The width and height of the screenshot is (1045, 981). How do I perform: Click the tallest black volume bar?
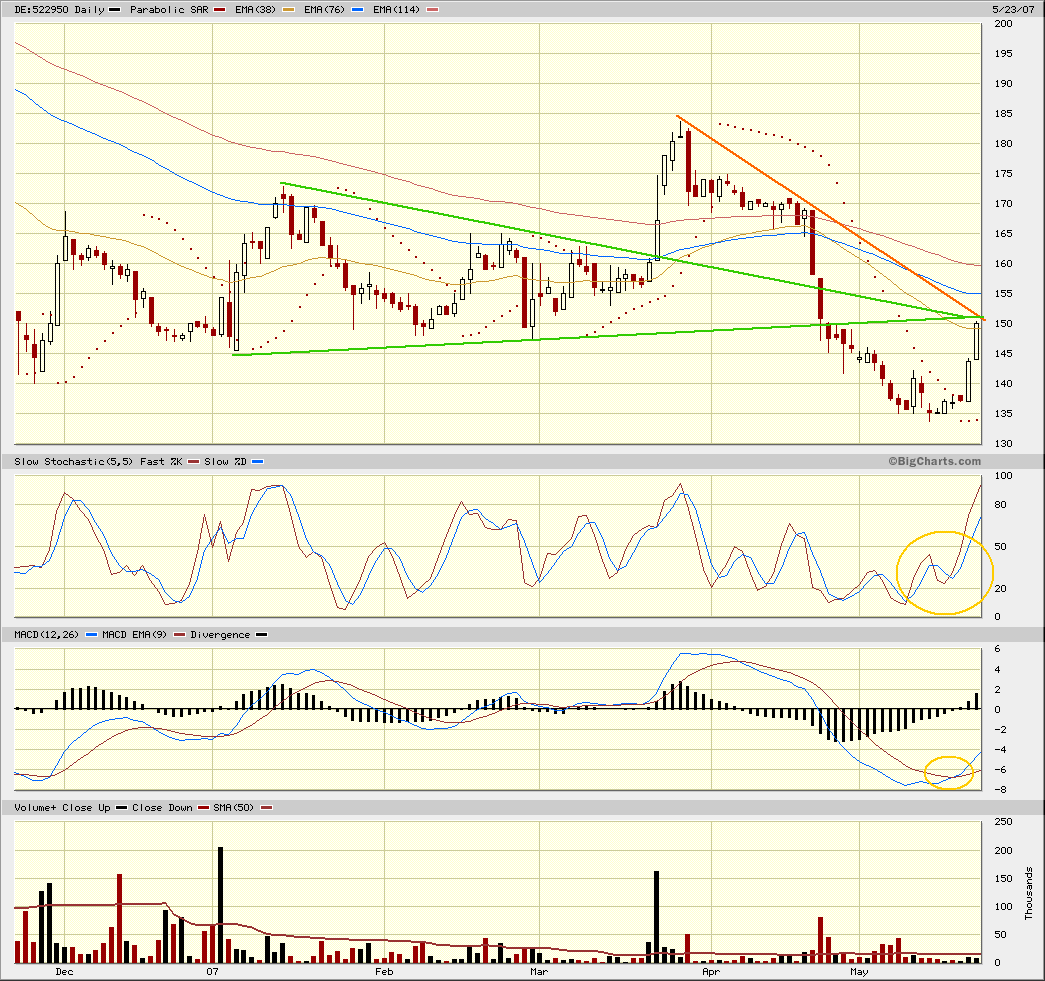pyautogui.click(x=220, y=905)
